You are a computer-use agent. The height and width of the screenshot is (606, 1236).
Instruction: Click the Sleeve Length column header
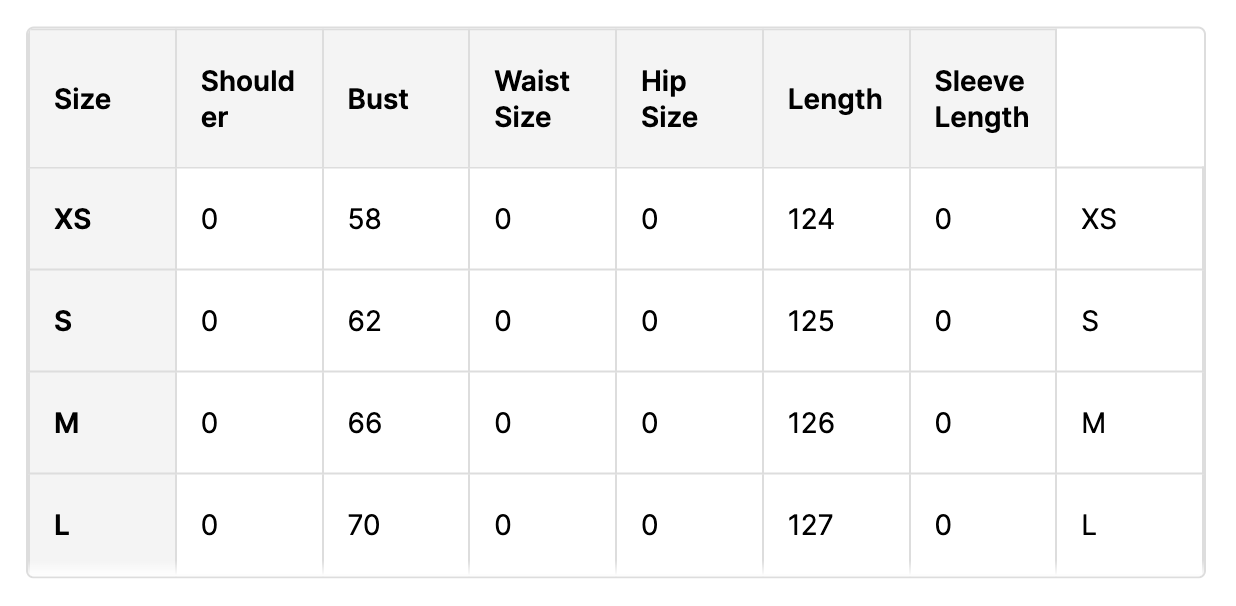(982, 99)
